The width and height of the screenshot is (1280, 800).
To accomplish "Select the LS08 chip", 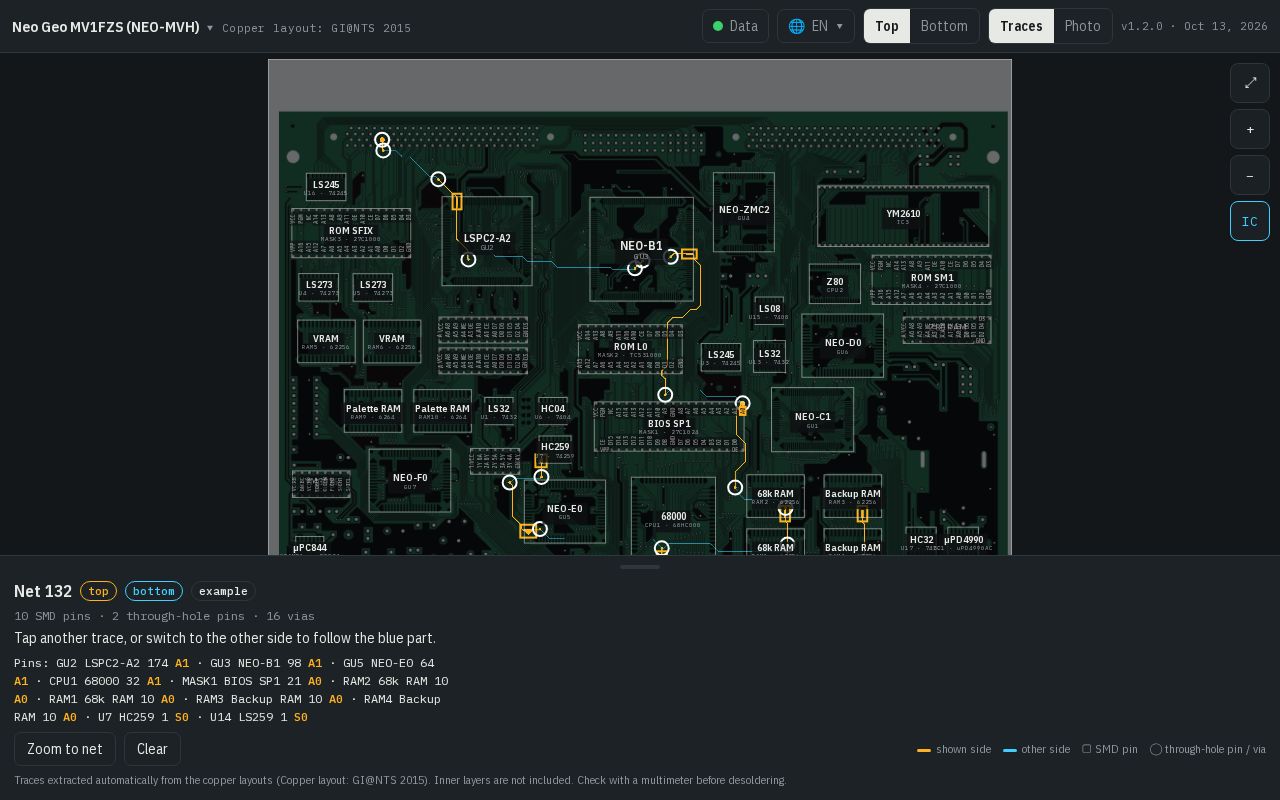I will click(769, 311).
